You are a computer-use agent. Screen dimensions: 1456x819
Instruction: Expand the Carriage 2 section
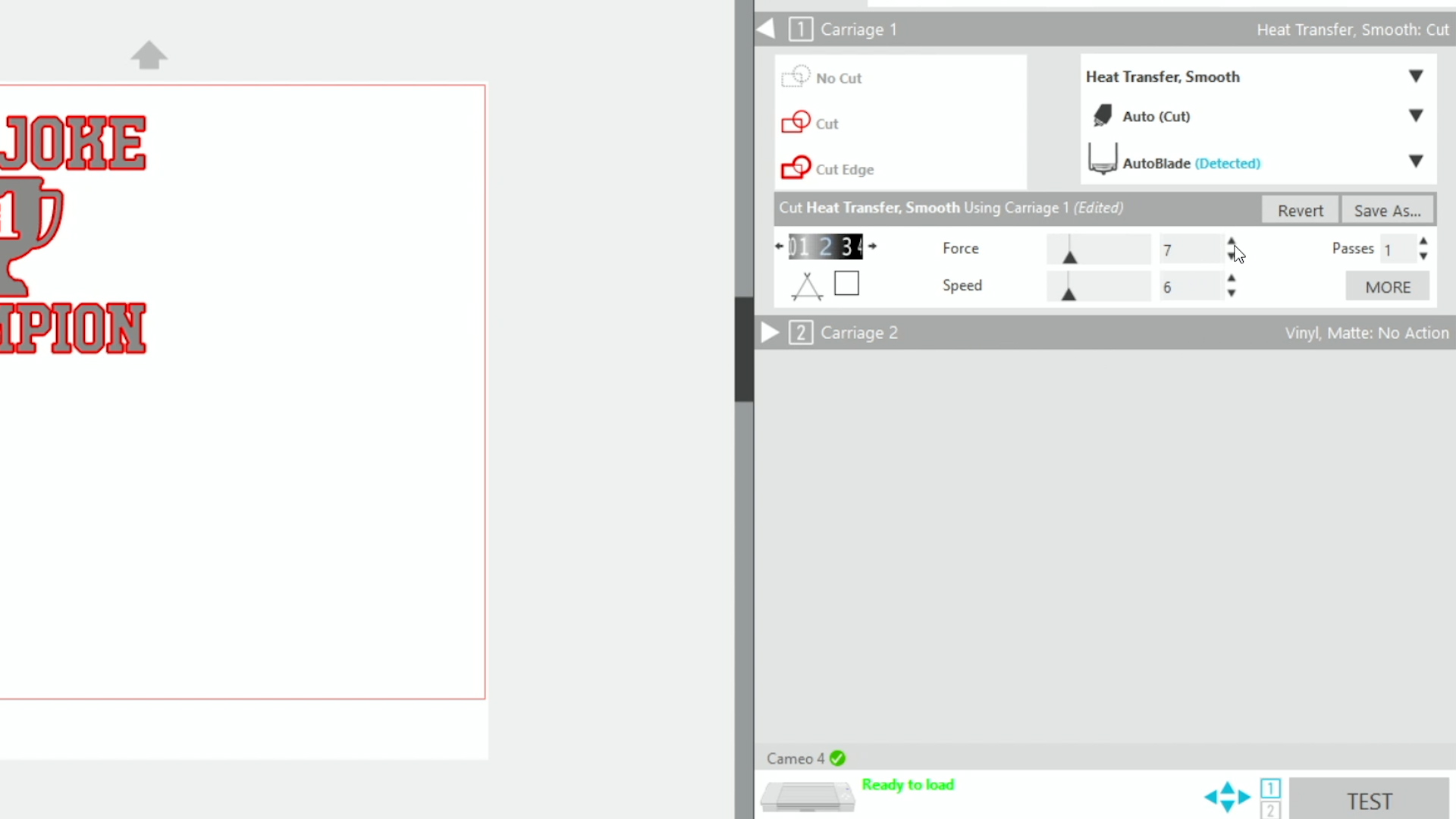coord(770,332)
